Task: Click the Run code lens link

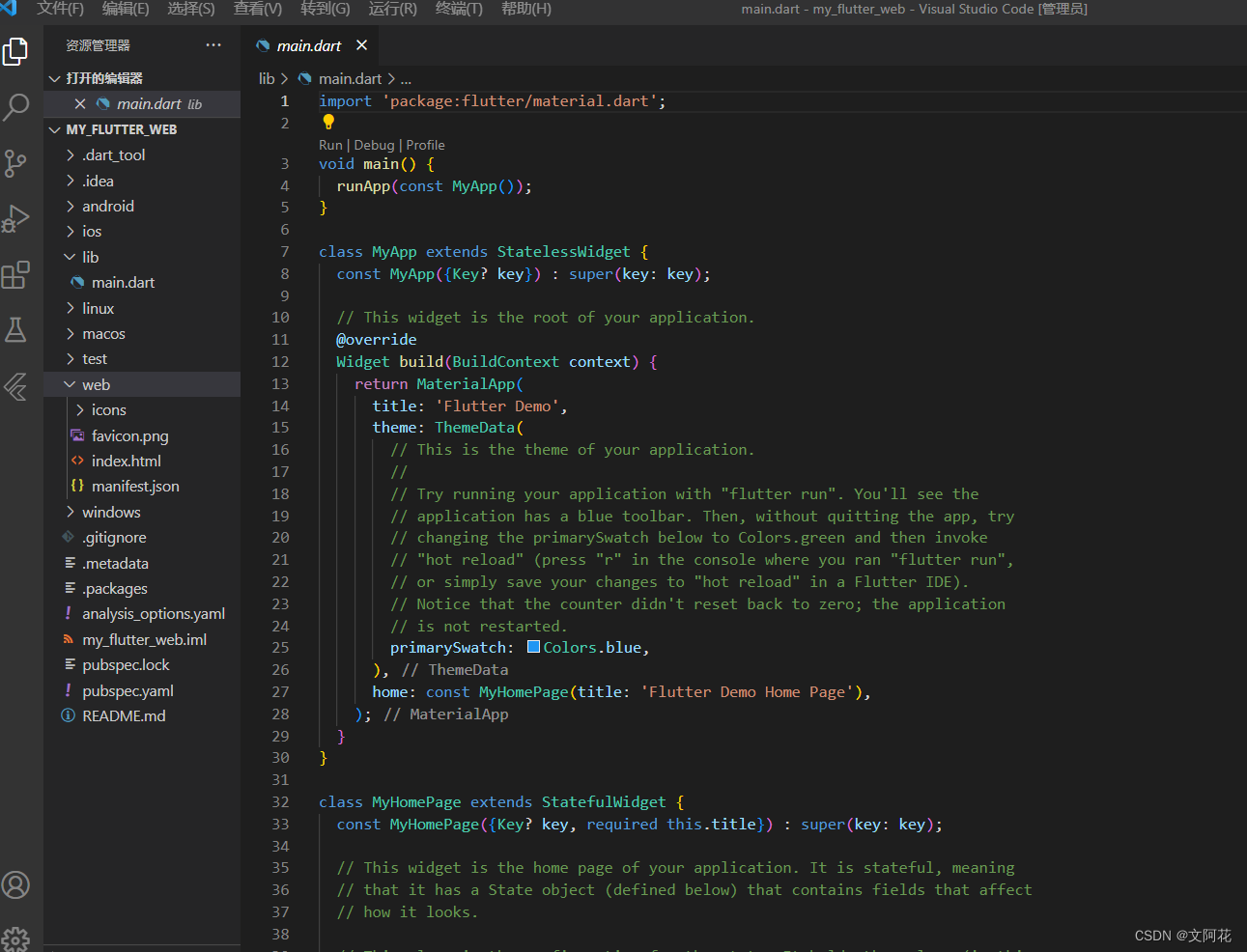Action: (x=330, y=145)
